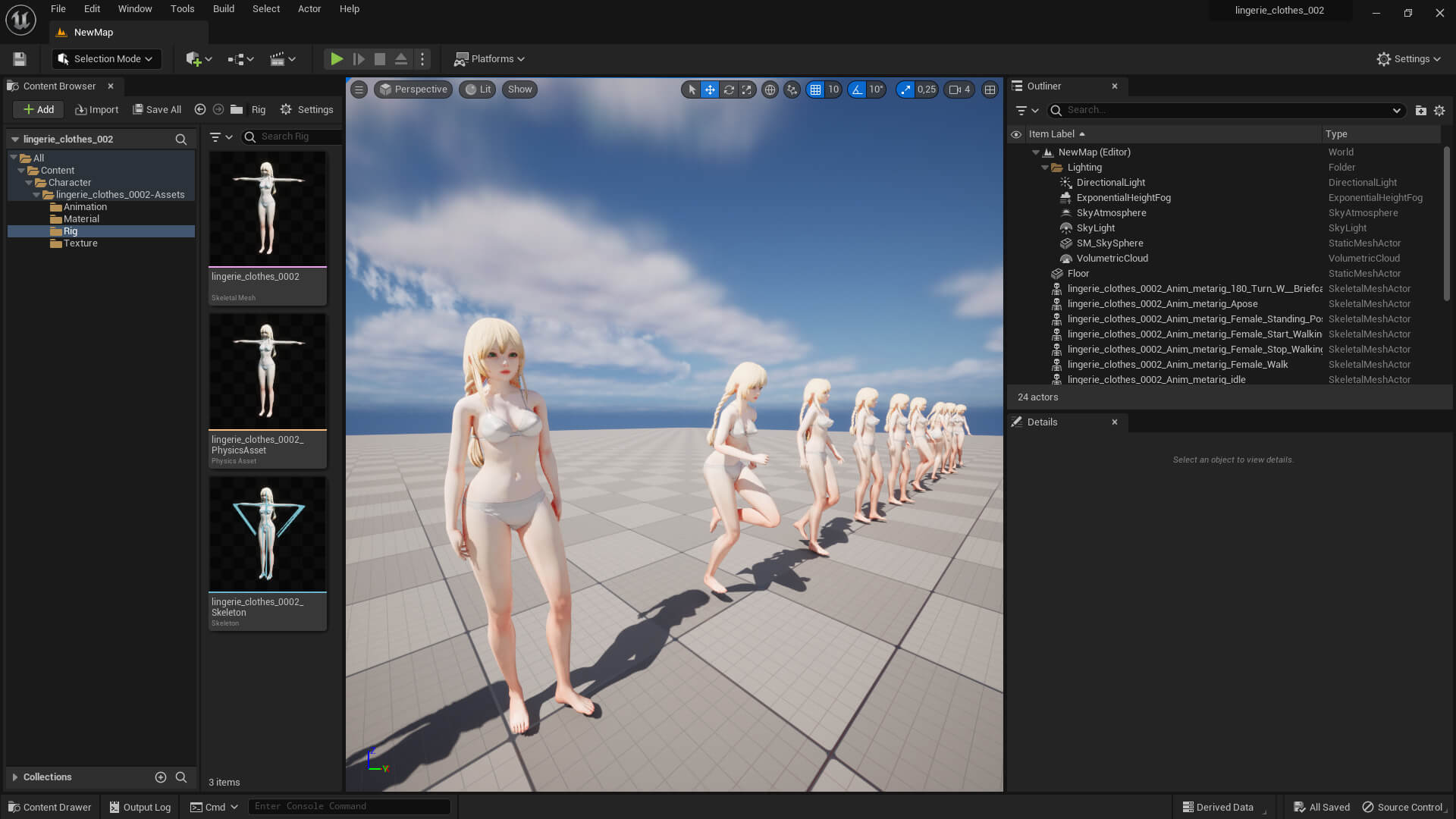This screenshot has width=1456, height=819.
Task: Open the viewport layout maximize icon
Action: [990, 89]
